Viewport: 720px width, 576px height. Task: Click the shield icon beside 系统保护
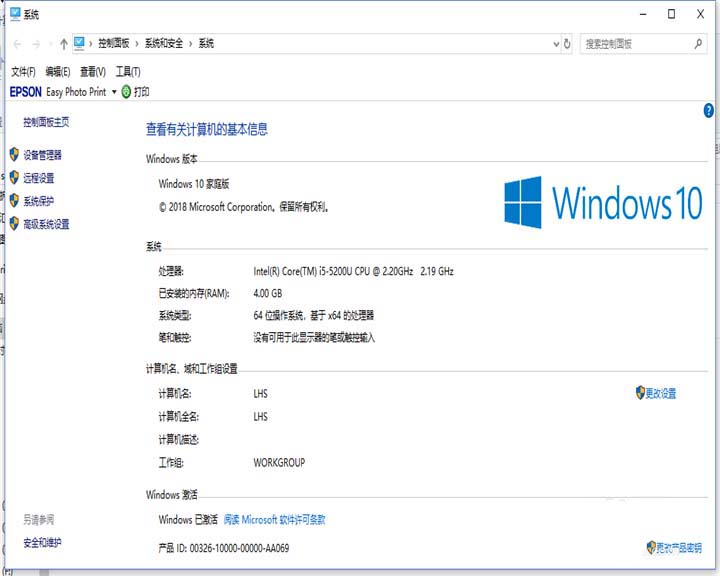[x=14, y=200]
